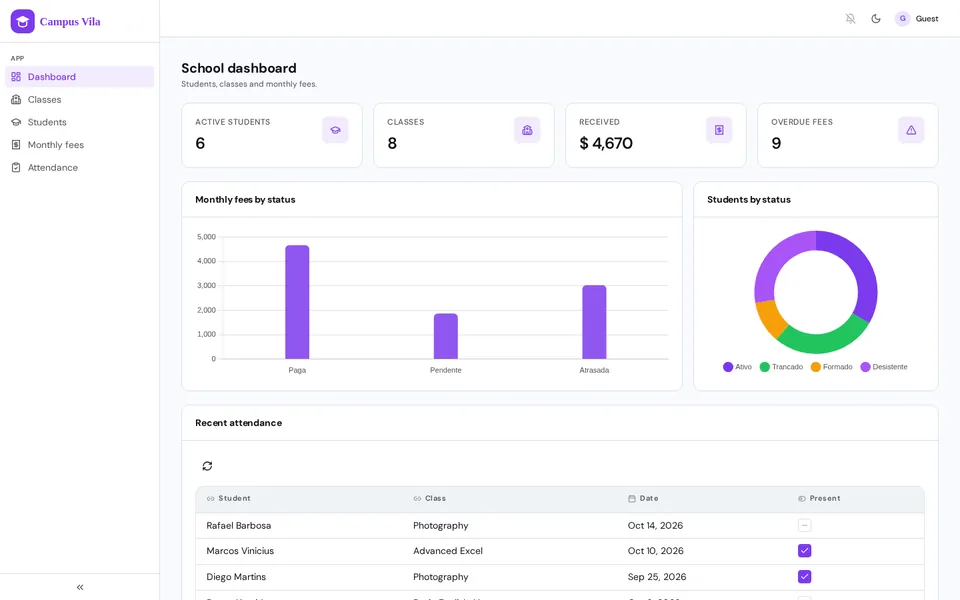Image resolution: width=960 pixels, height=600 pixels.
Task: Click the Classes building icon
Action: pos(527,130)
